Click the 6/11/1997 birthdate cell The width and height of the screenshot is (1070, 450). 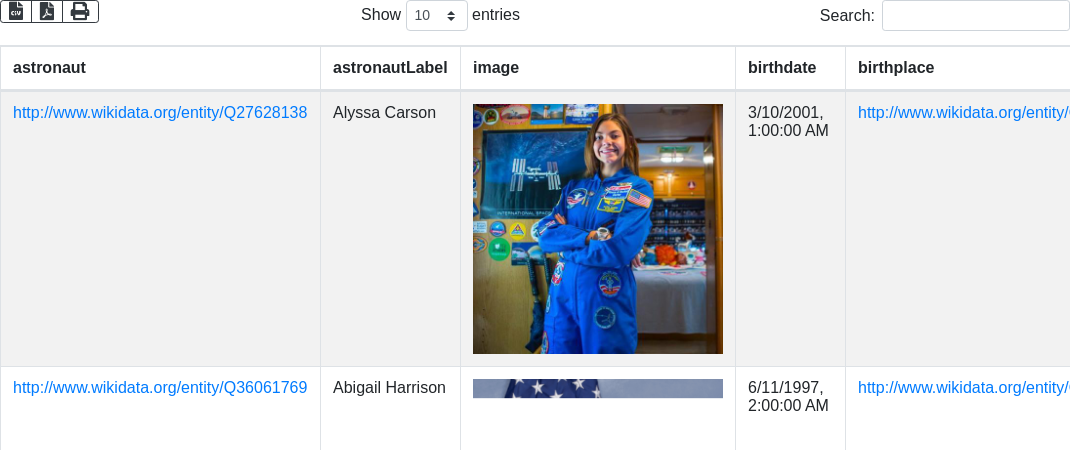(x=788, y=396)
